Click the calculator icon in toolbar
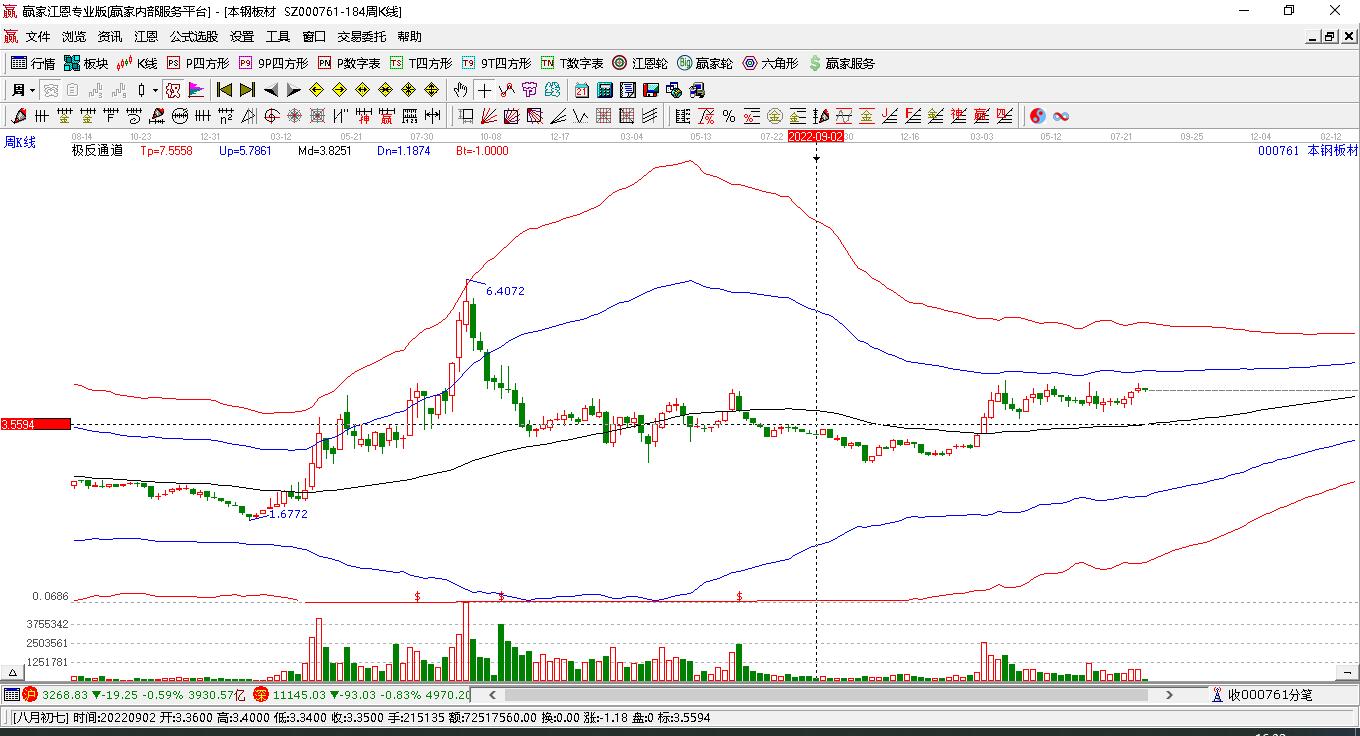 (x=605, y=90)
